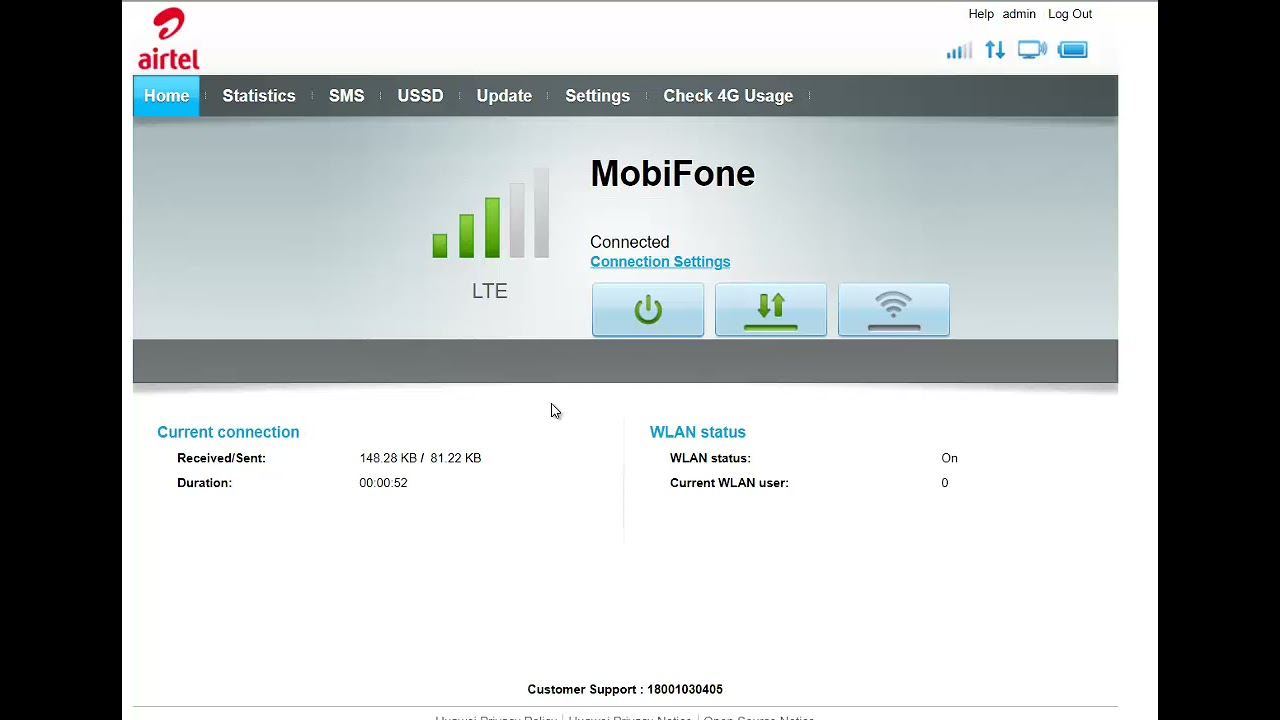The width and height of the screenshot is (1280, 720).
Task: Click the Duration label
Action: pos(204,483)
